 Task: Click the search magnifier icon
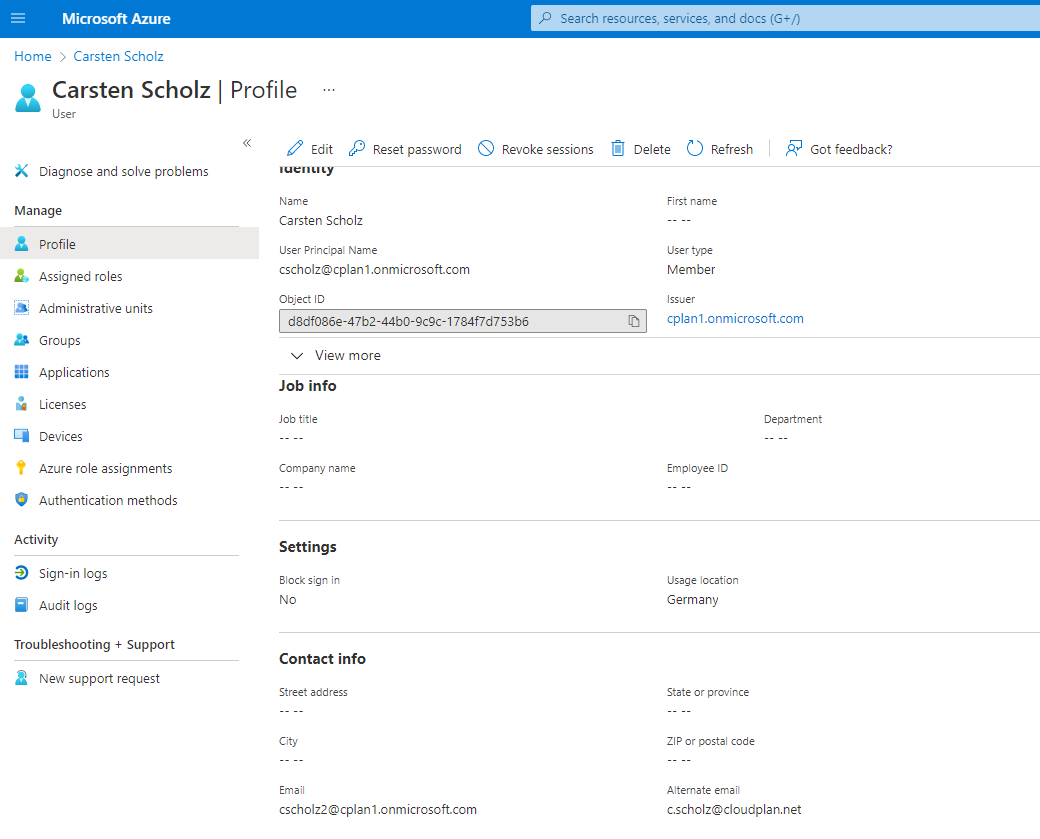[x=545, y=18]
